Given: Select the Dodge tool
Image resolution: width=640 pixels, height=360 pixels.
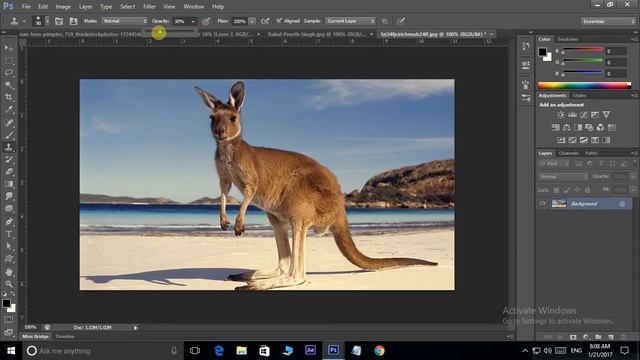Looking at the screenshot, I should [x=9, y=209].
